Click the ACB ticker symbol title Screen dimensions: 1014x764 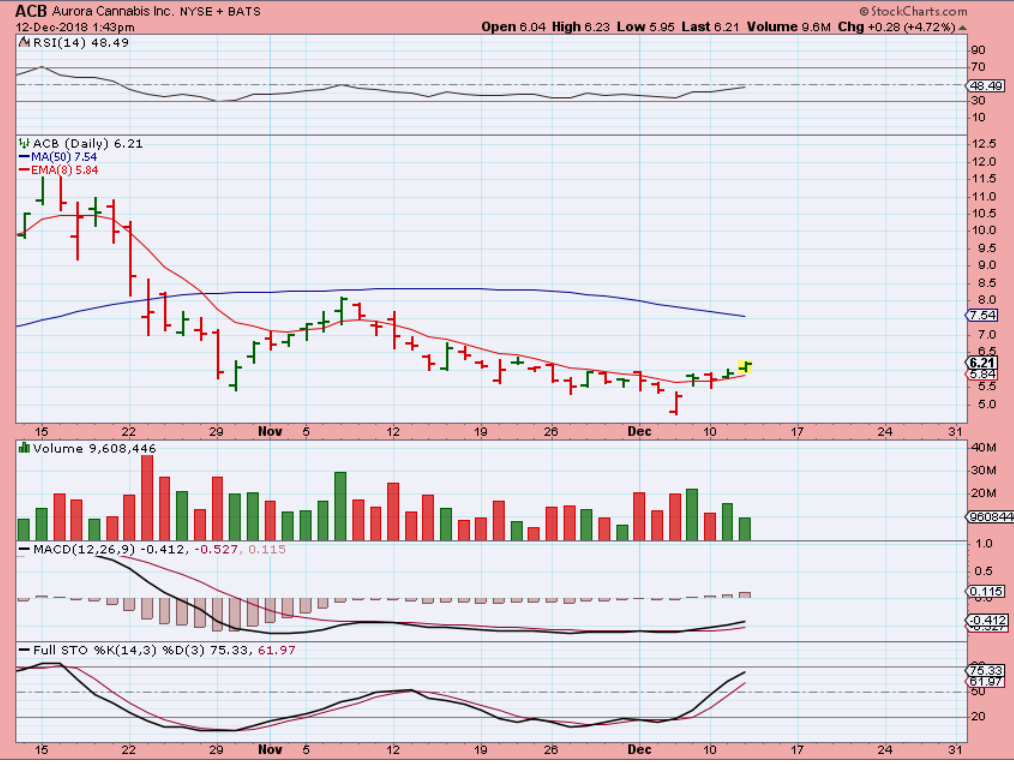click(31, 12)
